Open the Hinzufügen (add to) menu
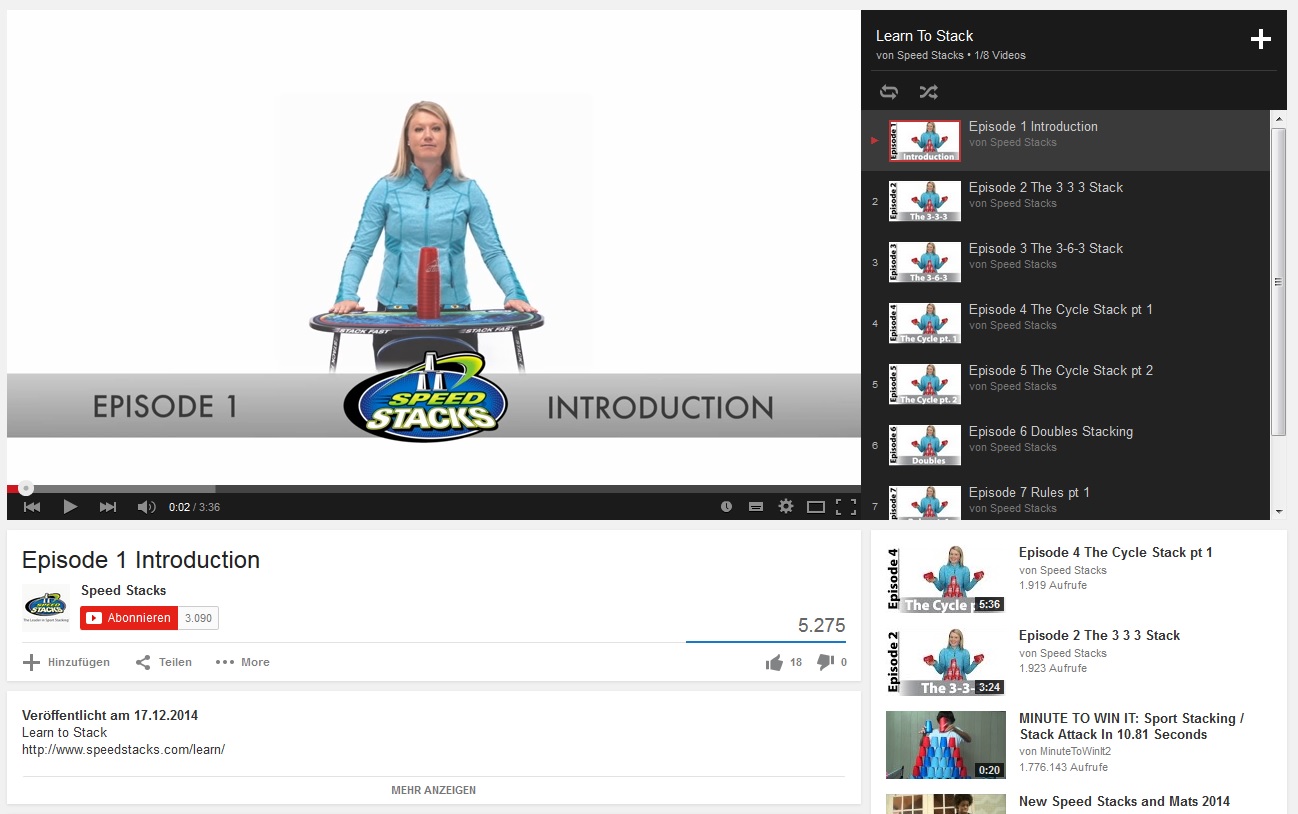Viewport: 1298px width, 814px height. [x=66, y=662]
